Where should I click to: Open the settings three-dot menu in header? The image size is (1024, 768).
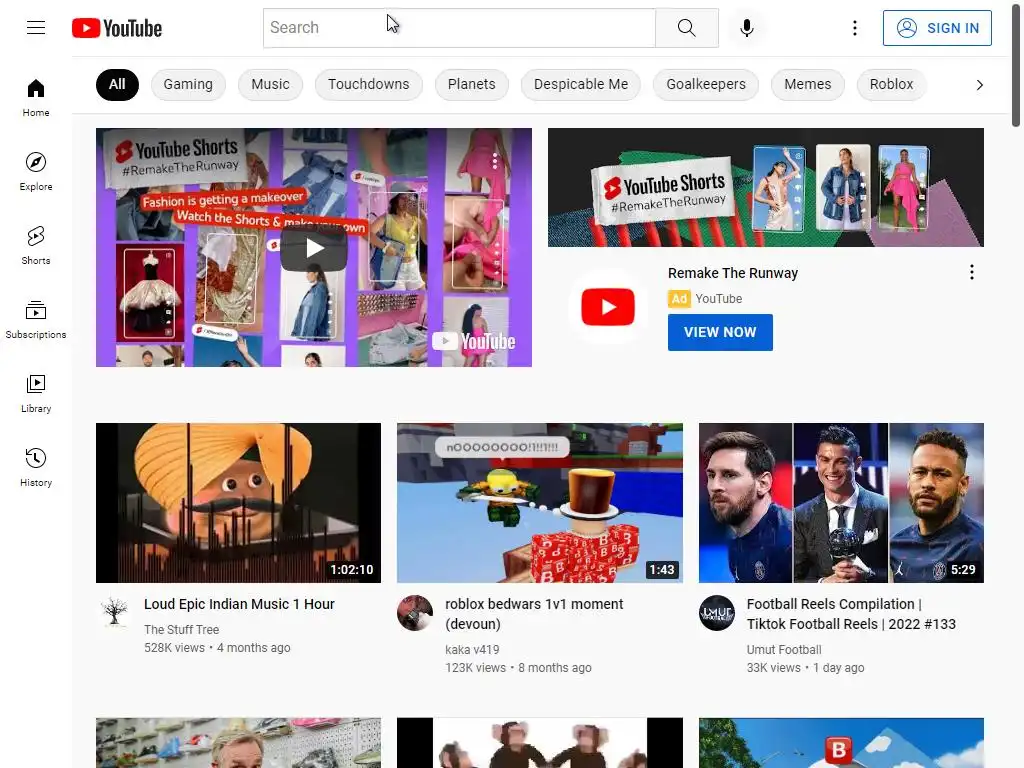(x=855, y=28)
